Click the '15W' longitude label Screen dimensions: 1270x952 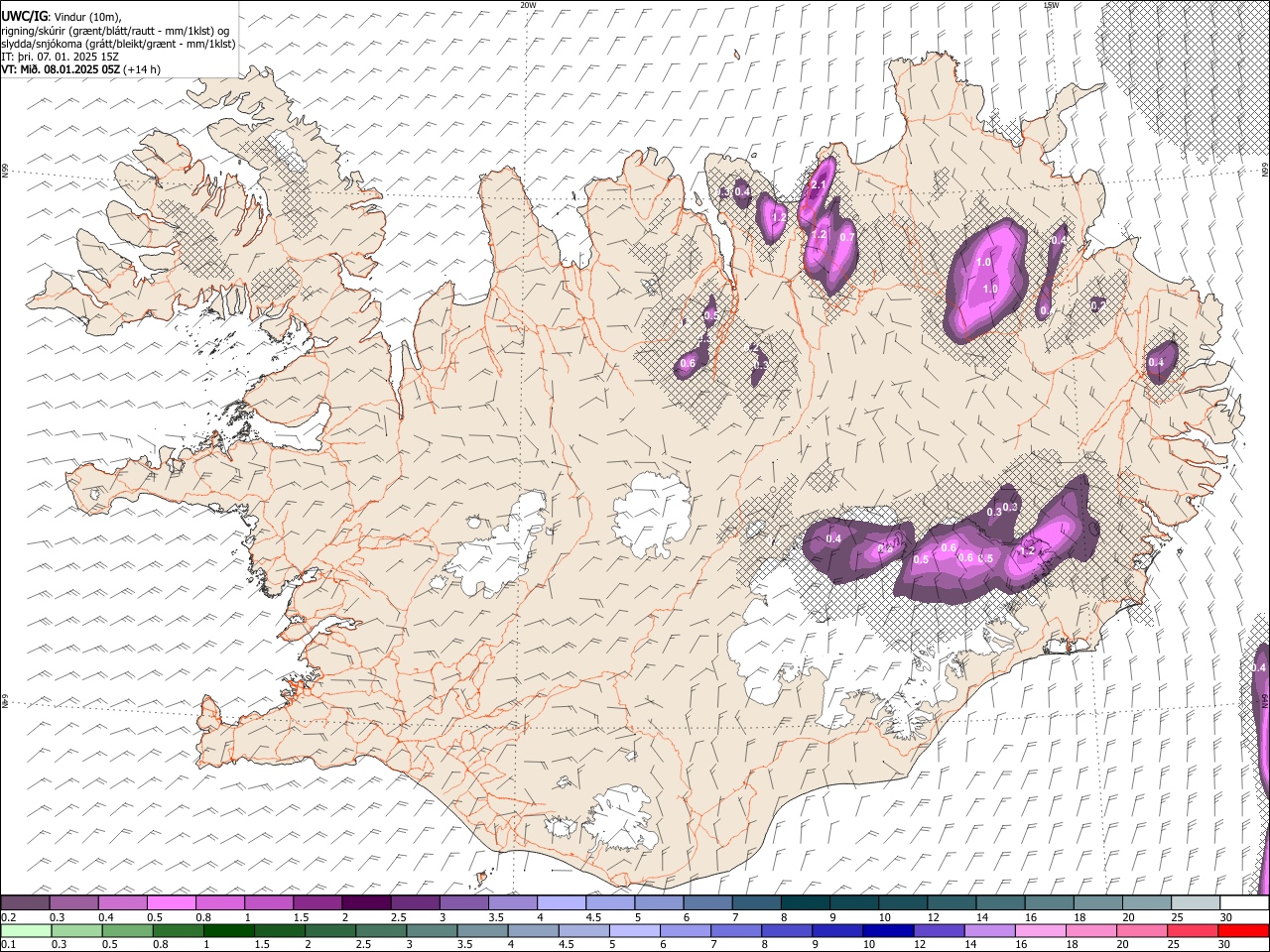(x=1051, y=5)
